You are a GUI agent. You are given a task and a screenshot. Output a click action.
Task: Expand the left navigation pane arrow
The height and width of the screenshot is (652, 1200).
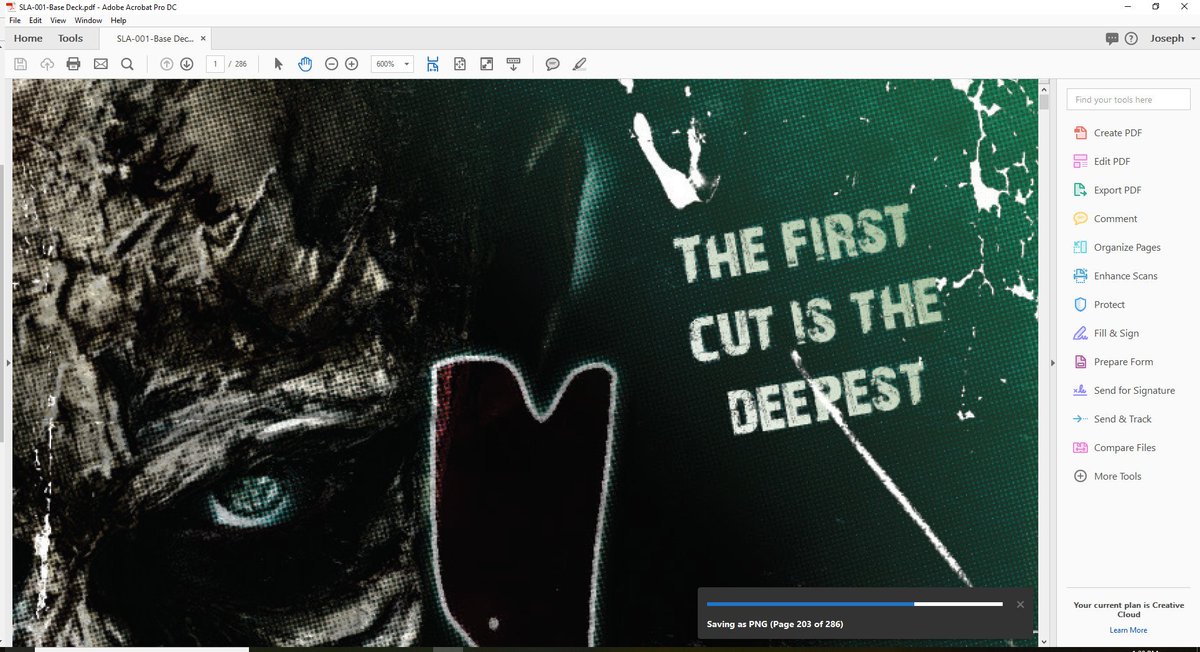tap(7, 362)
